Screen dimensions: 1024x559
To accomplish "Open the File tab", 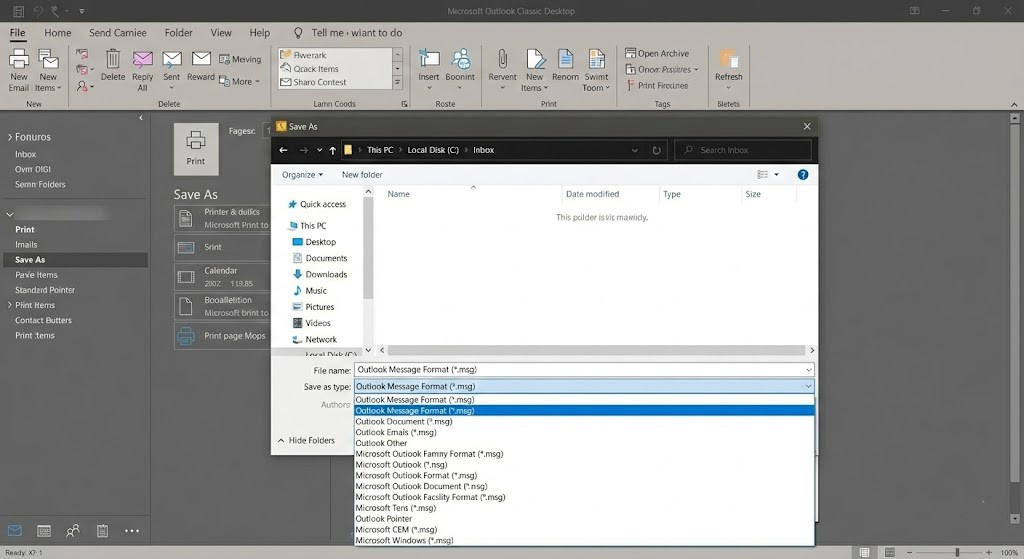I will point(18,33).
